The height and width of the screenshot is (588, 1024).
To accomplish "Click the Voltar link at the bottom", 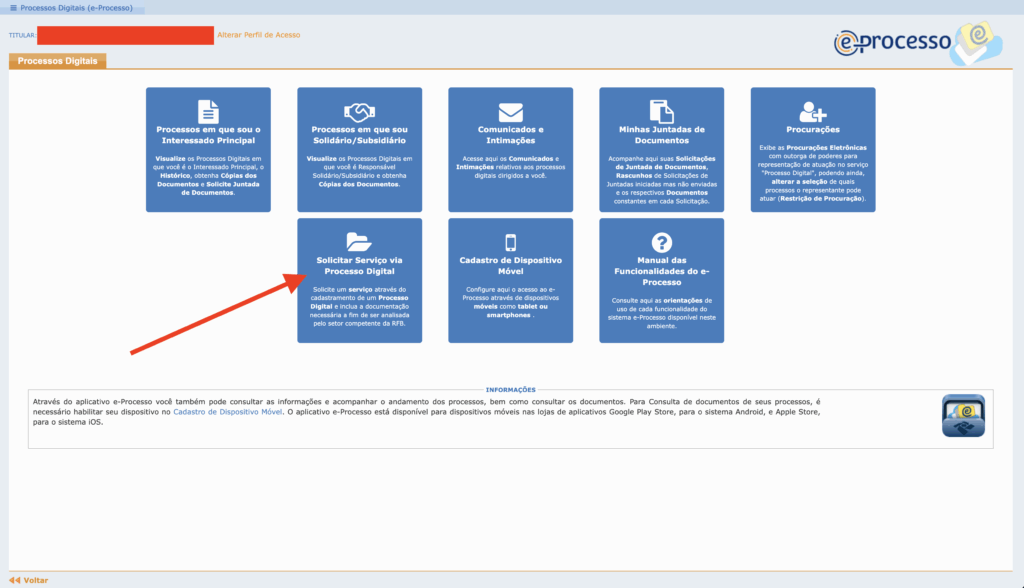I will (36, 580).
